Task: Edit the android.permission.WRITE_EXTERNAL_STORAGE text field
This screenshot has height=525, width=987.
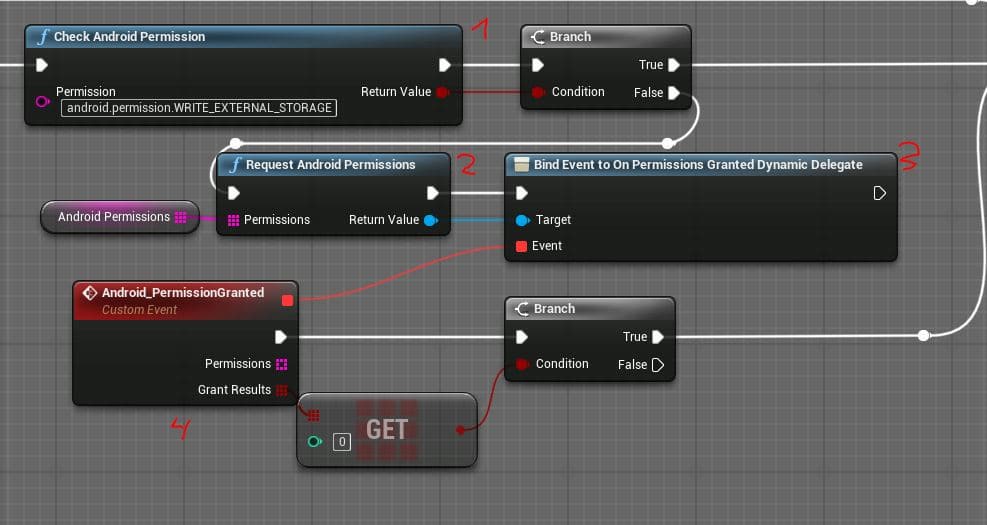Action: pyautogui.click(x=199, y=108)
